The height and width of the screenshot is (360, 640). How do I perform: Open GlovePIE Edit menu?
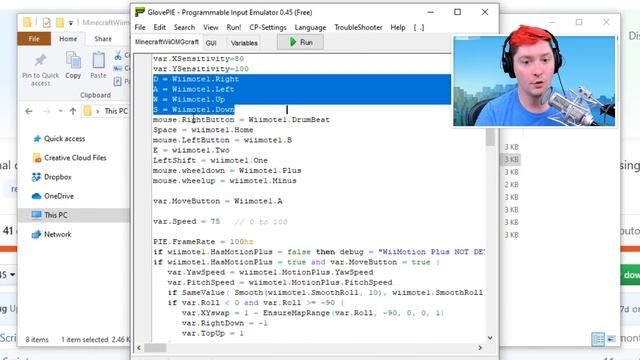coord(160,27)
